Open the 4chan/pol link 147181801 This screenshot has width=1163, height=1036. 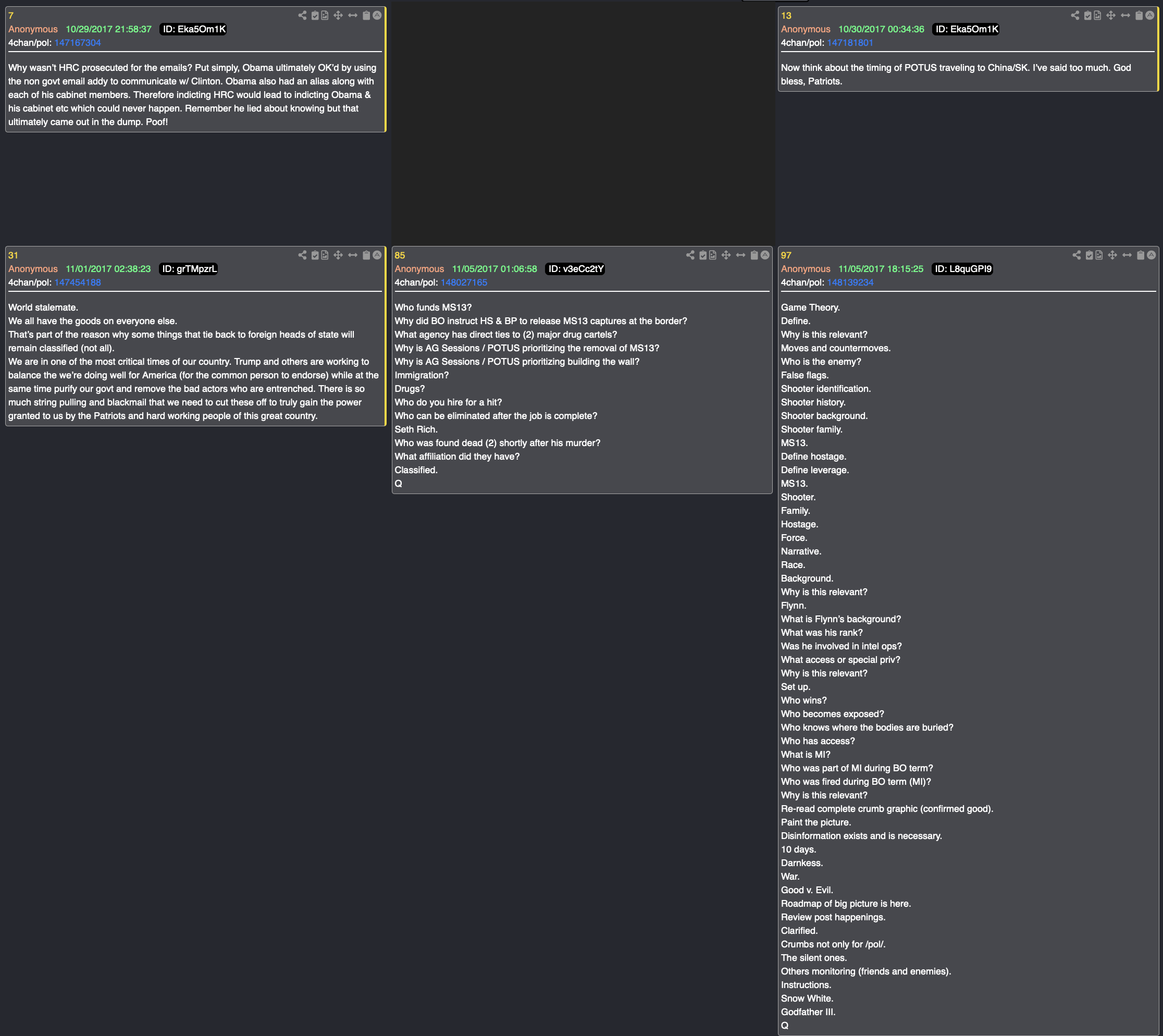pos(850,43)
